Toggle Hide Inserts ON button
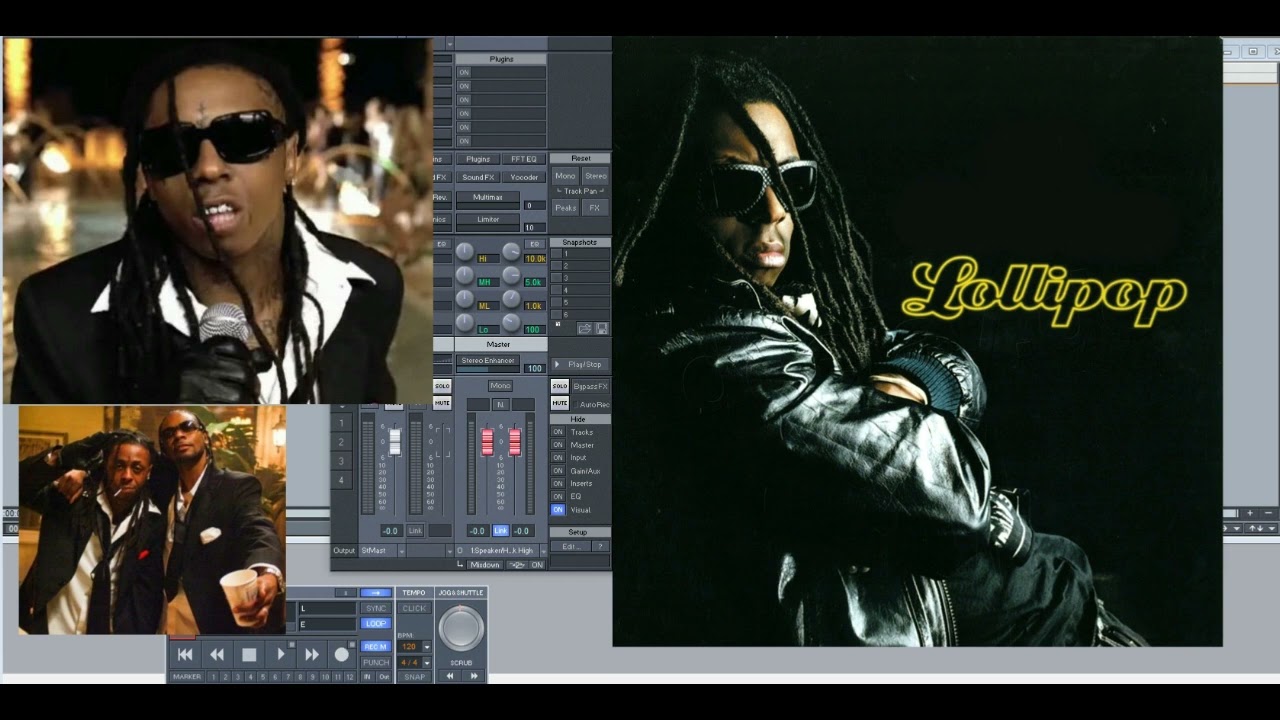The height and width of the screenshot is (720, 1280). click(x=558, y=483)
